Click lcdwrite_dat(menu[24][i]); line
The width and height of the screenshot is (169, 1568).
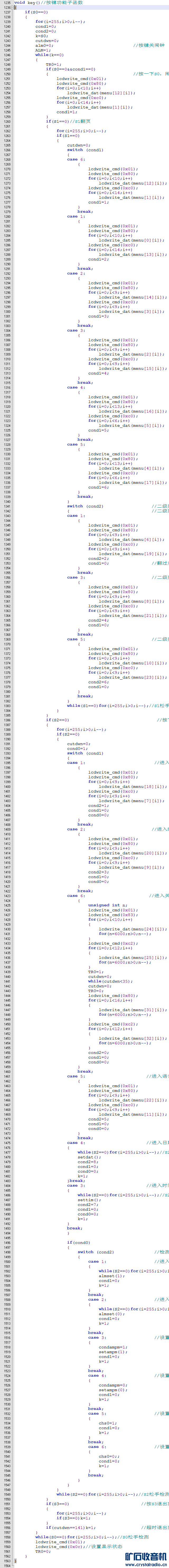coord(133,929)
